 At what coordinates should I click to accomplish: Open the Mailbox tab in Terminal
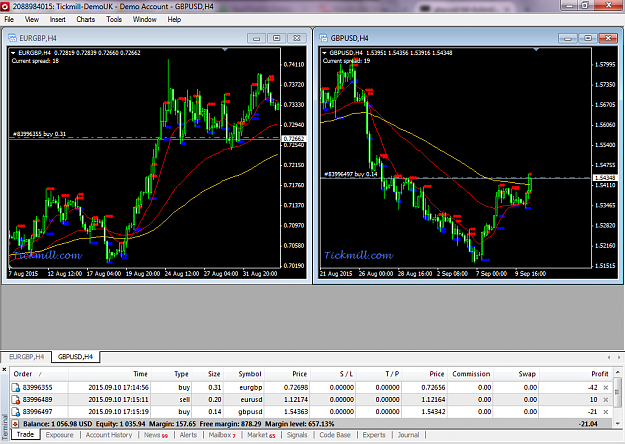coord(222,435)
